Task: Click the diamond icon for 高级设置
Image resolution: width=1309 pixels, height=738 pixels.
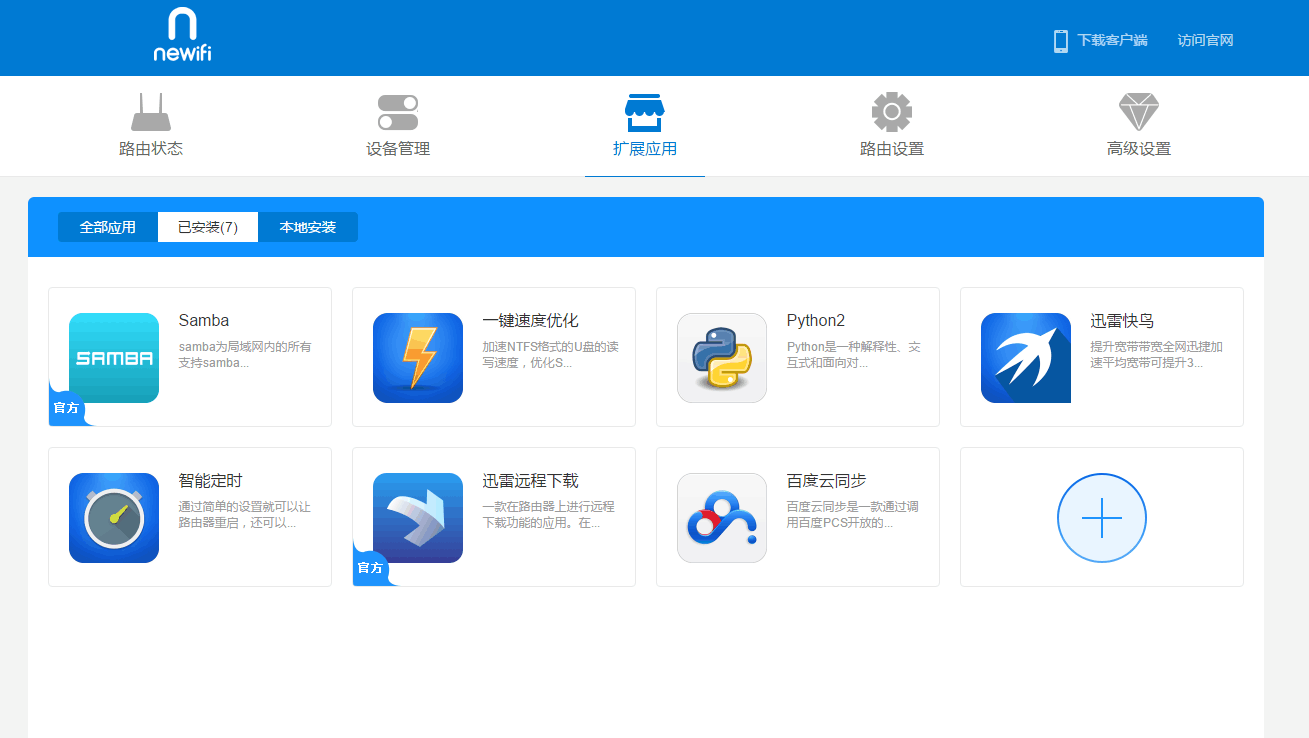Action: 1139,113
